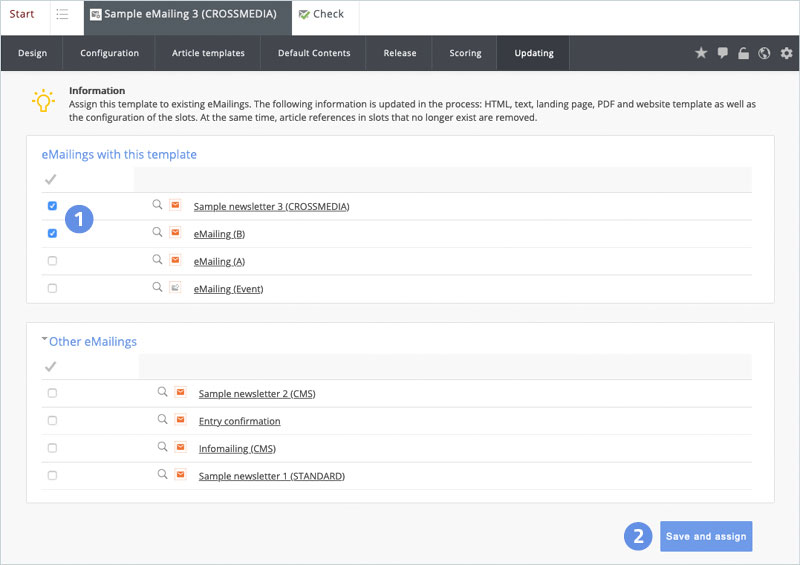Open the comments speech bubble icon
Viewport: 800px width, 565px height.
click(x=722, y=53)
